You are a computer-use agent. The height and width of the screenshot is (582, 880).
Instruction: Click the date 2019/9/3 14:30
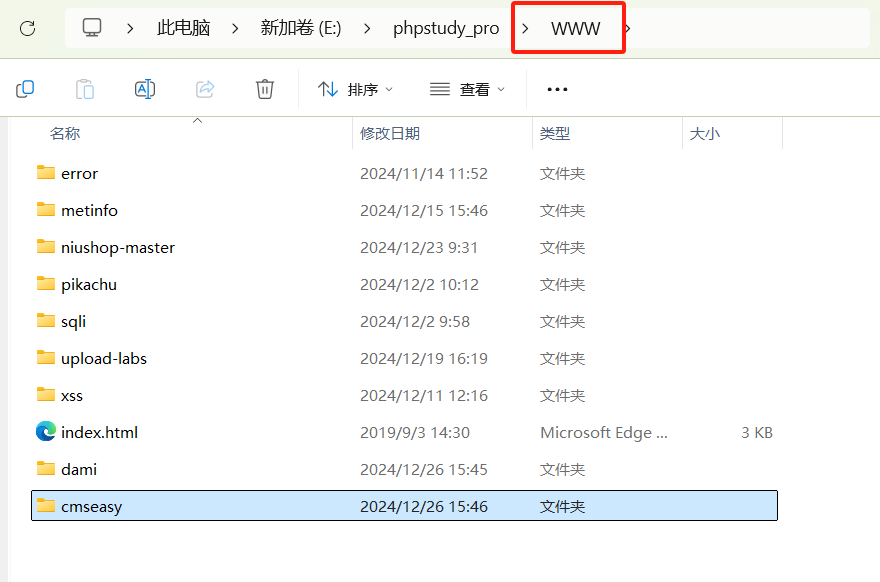pos(415,433)
